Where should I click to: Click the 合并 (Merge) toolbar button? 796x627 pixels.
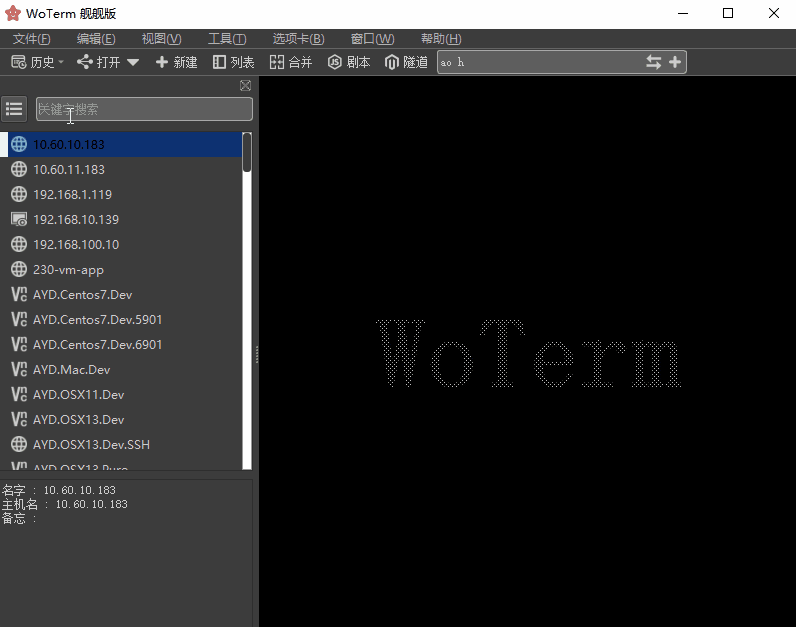[x=291, y=62]
